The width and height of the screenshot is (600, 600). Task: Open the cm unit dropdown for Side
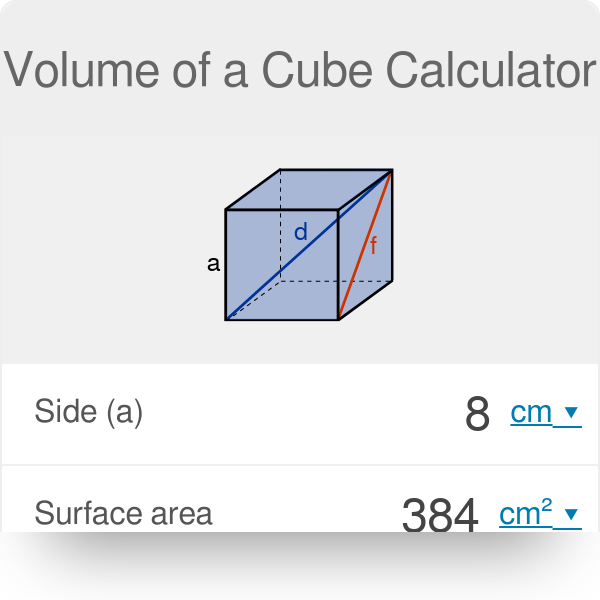pos(532,412)
